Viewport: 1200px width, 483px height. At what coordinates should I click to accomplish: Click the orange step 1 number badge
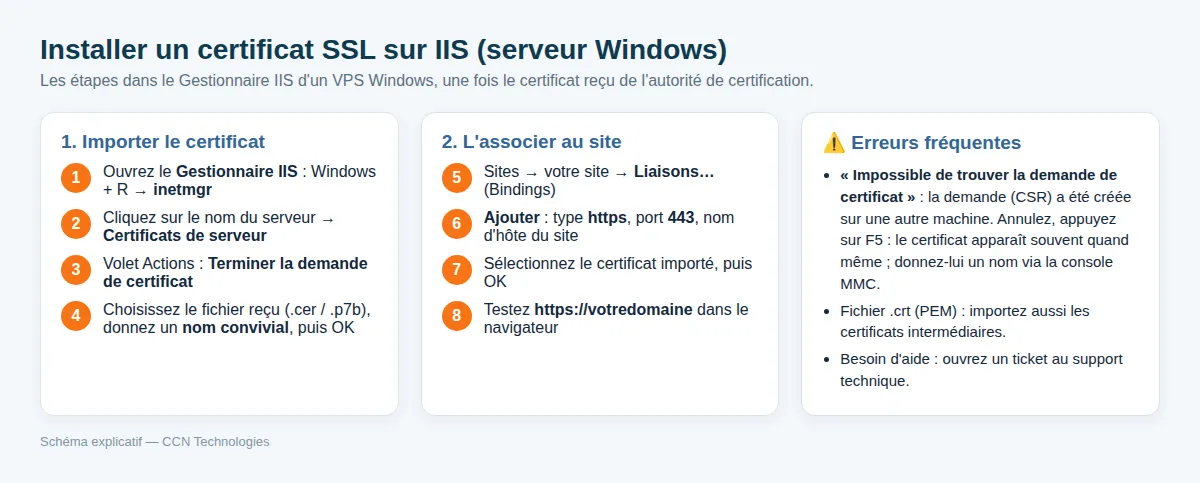pos(76,179)
